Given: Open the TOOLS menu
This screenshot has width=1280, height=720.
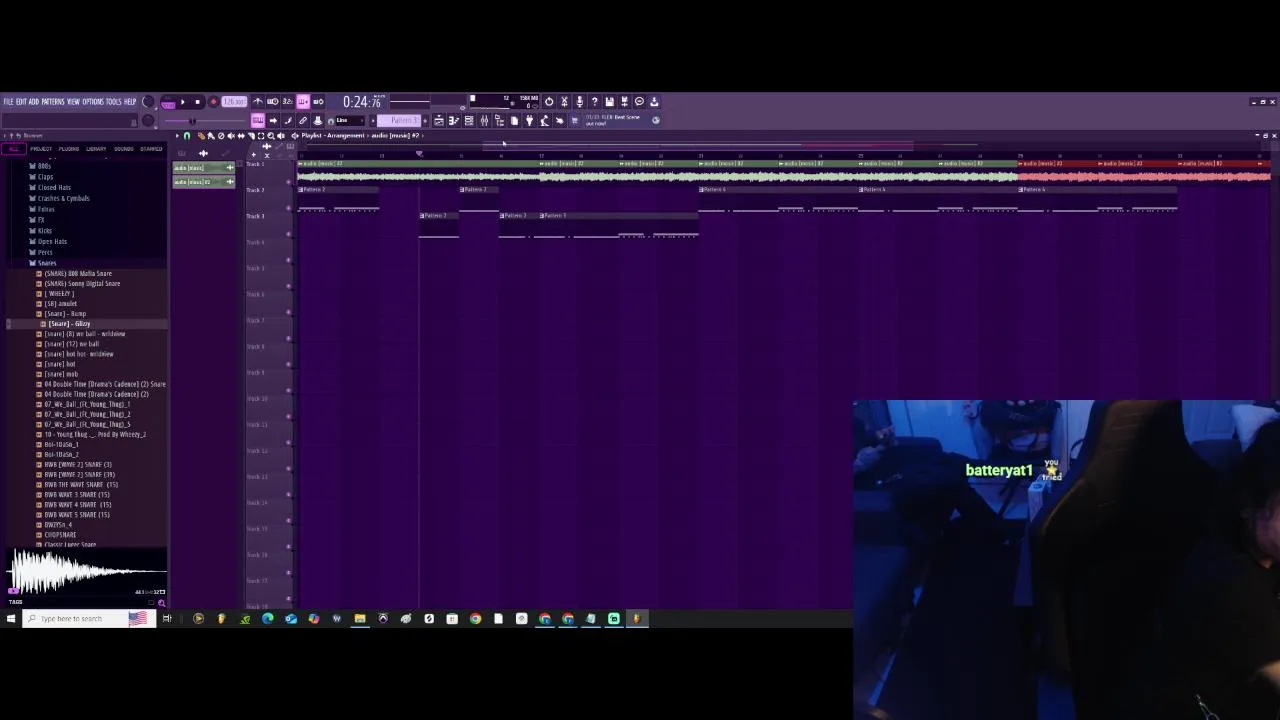Looking at the screenshot, I should coord(113,102).
